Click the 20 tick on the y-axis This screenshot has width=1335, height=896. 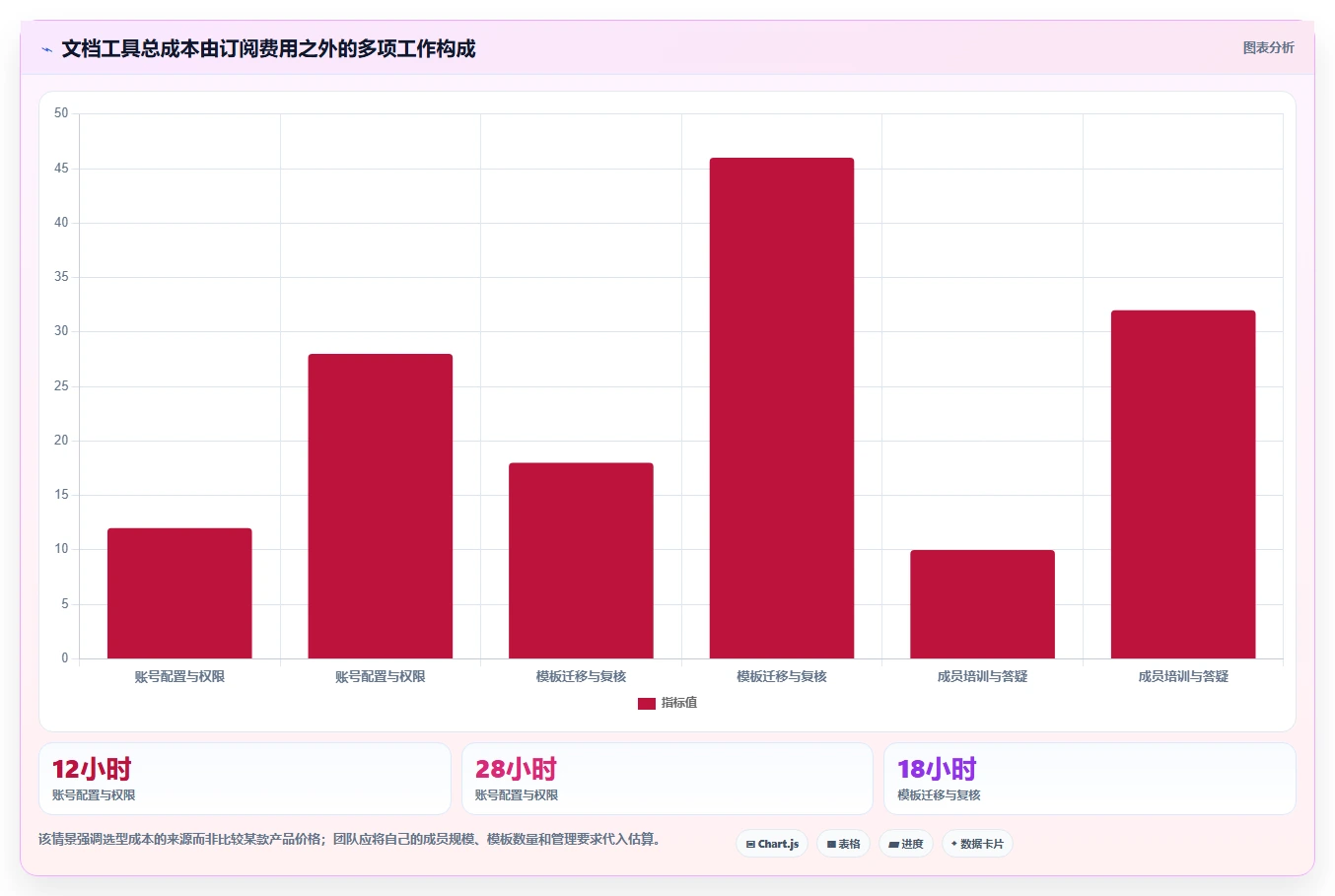pyautogui.click(x=62, y=441)
